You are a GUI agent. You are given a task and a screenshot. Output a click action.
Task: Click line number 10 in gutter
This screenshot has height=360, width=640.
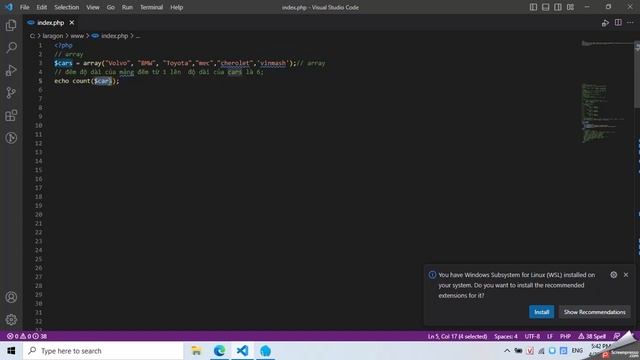pyautogui.click(x=38, y=125)
